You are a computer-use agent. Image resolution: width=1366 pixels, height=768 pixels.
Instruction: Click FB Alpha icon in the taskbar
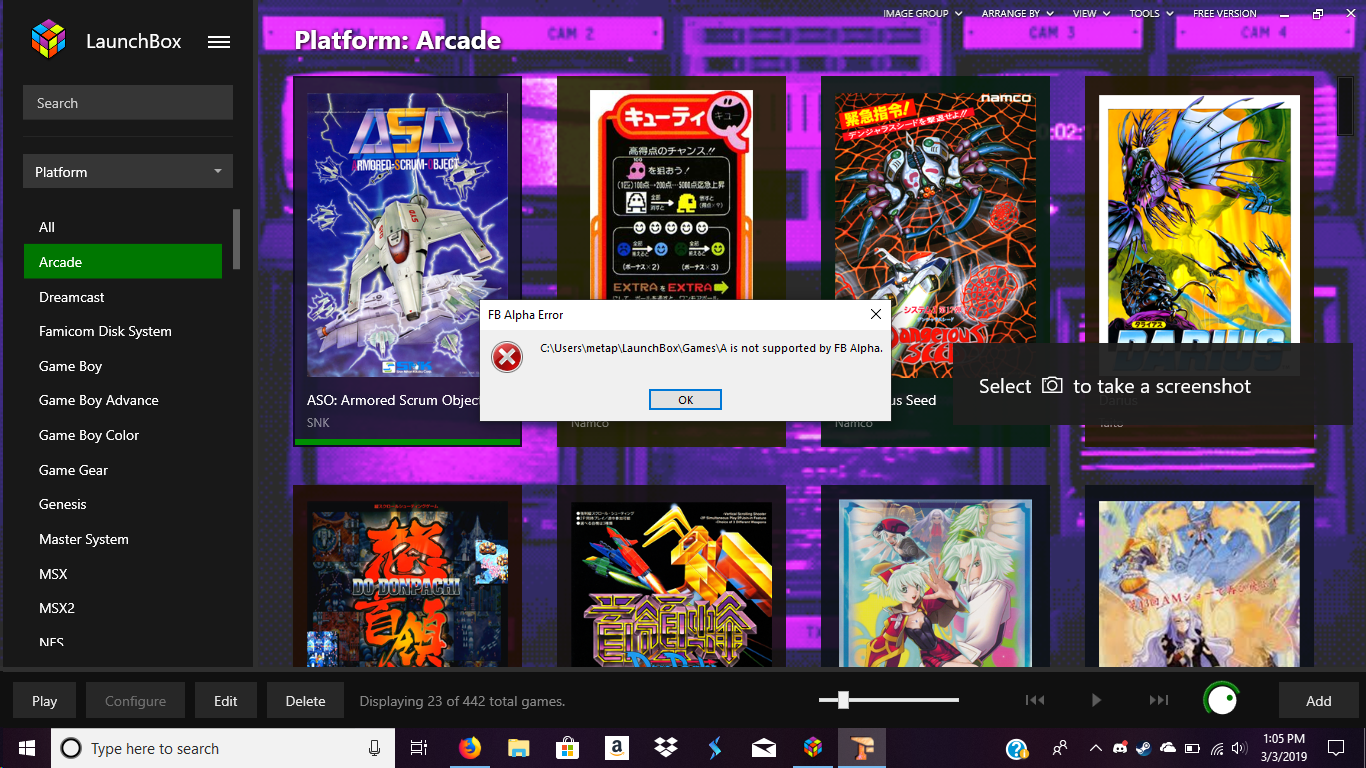(x=862, y=748)
